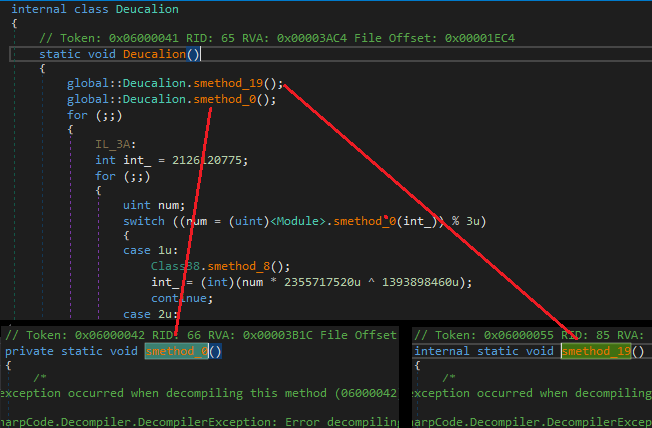Follow the smethod_8 method call

239,266
